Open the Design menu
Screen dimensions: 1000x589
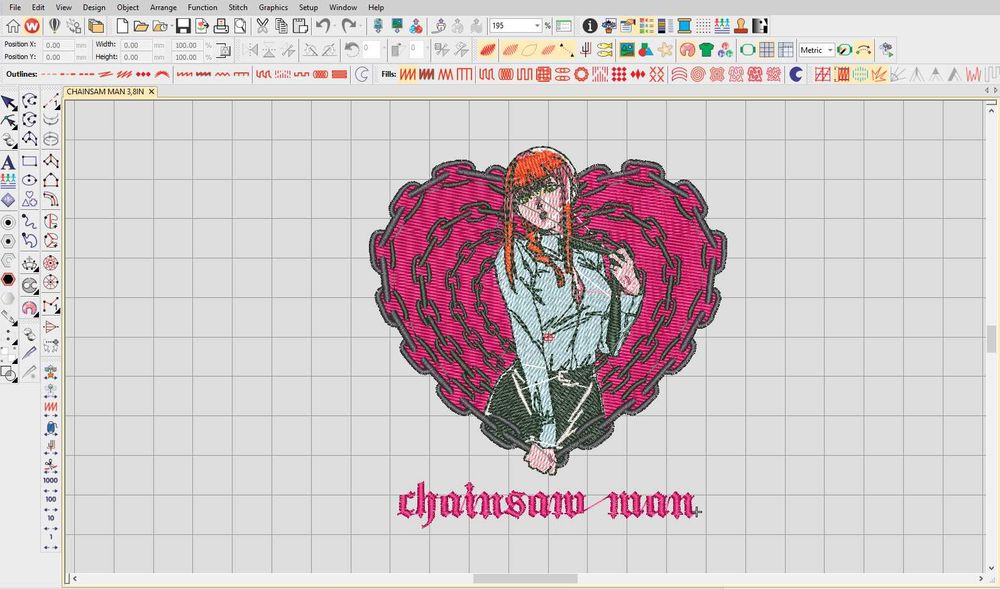[94, 7]
